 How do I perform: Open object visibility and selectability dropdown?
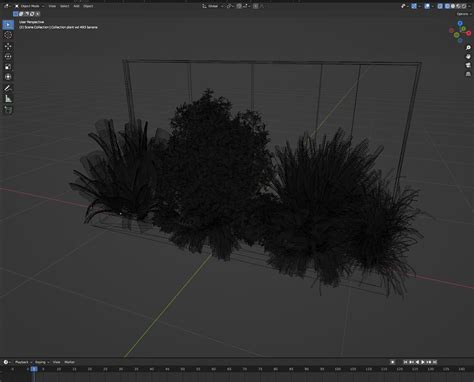405,6
